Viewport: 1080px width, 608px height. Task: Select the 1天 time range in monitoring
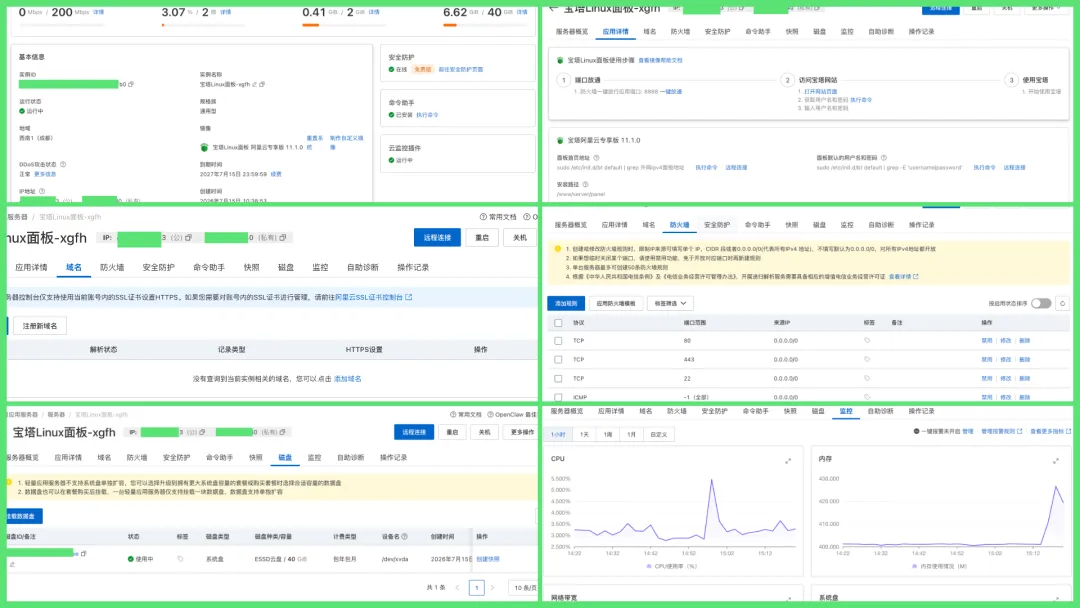pyautogui.click(x=584, y=434)
